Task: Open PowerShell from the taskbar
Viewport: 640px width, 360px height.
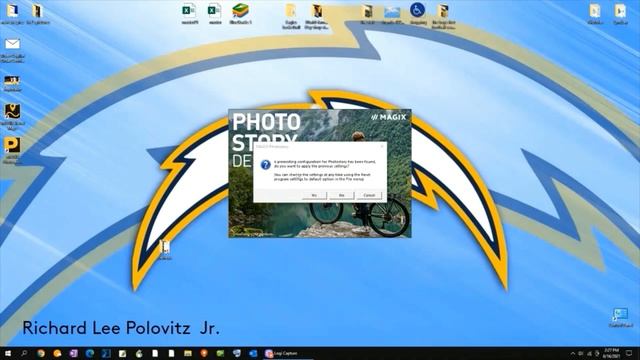Action: pyautogui.click(x=106, y=353)
